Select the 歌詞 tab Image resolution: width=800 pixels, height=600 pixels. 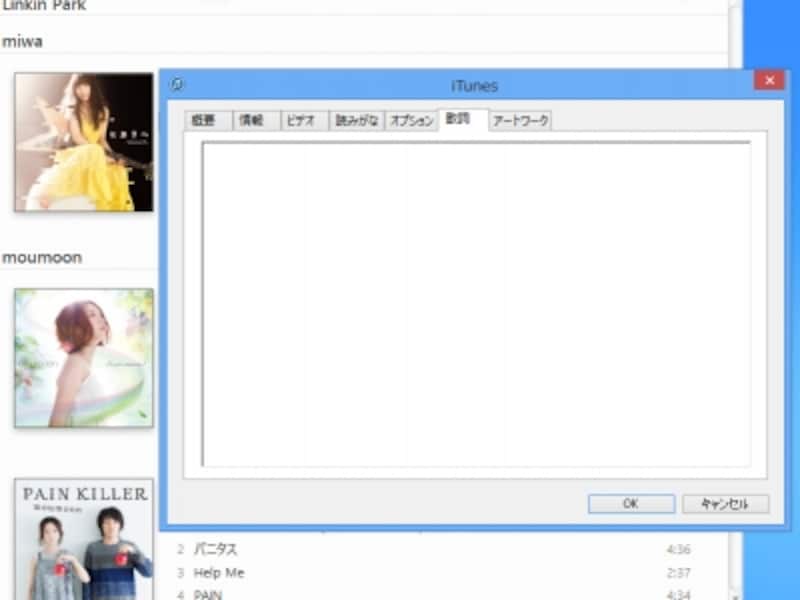463,119
